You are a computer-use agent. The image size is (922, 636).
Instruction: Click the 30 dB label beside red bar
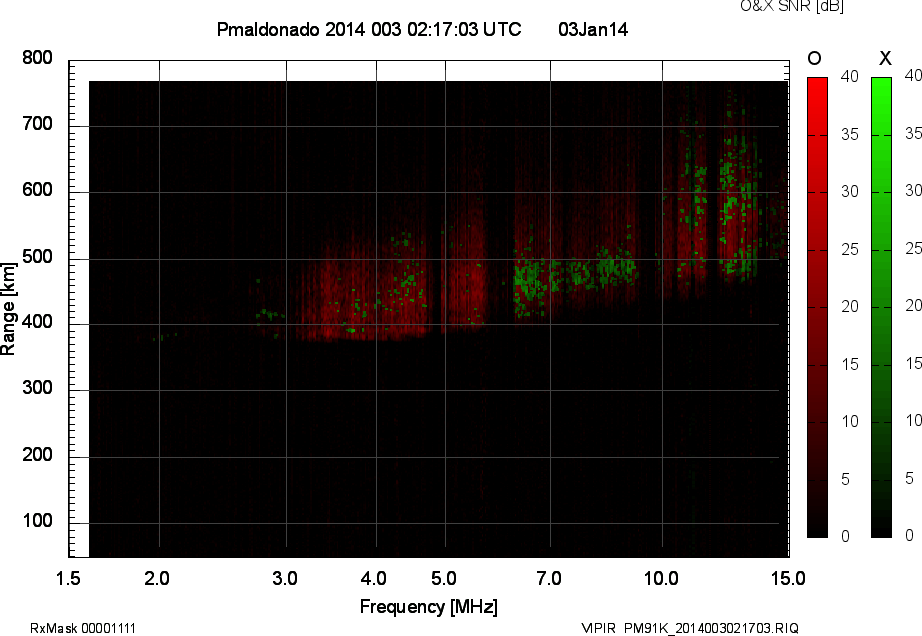coord(850,192)
